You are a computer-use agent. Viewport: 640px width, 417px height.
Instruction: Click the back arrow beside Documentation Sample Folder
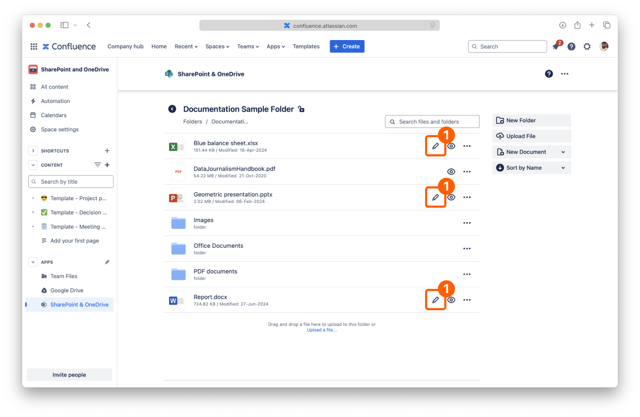pyautogui.click(x=172, y=109)
